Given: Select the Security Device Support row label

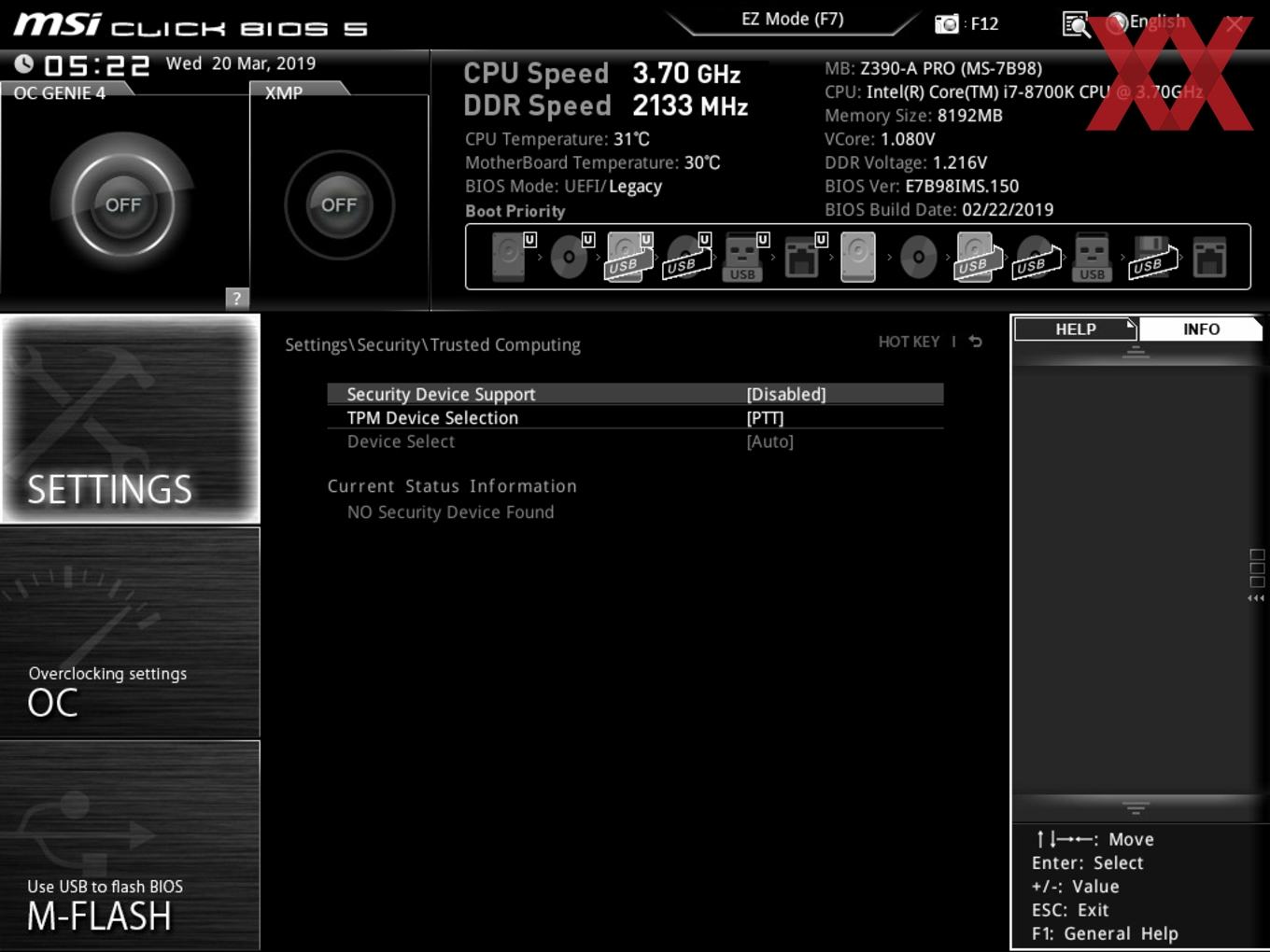Looking at the screenshot, I should point(441,394).
